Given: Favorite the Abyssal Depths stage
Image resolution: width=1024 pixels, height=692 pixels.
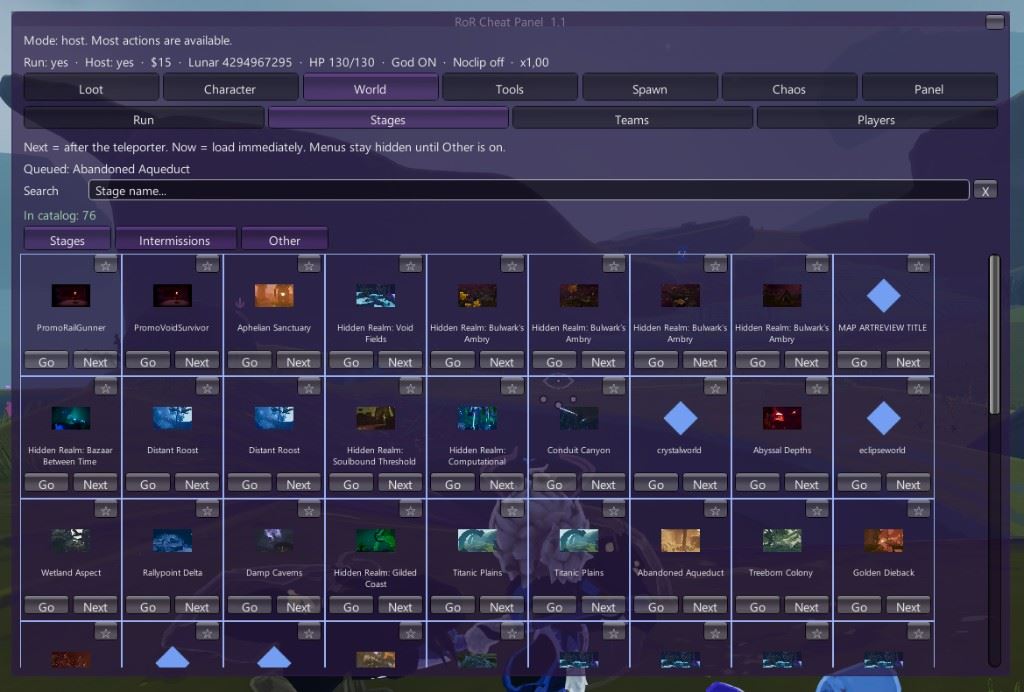Looking at the screenshot, I should point(816,388).
